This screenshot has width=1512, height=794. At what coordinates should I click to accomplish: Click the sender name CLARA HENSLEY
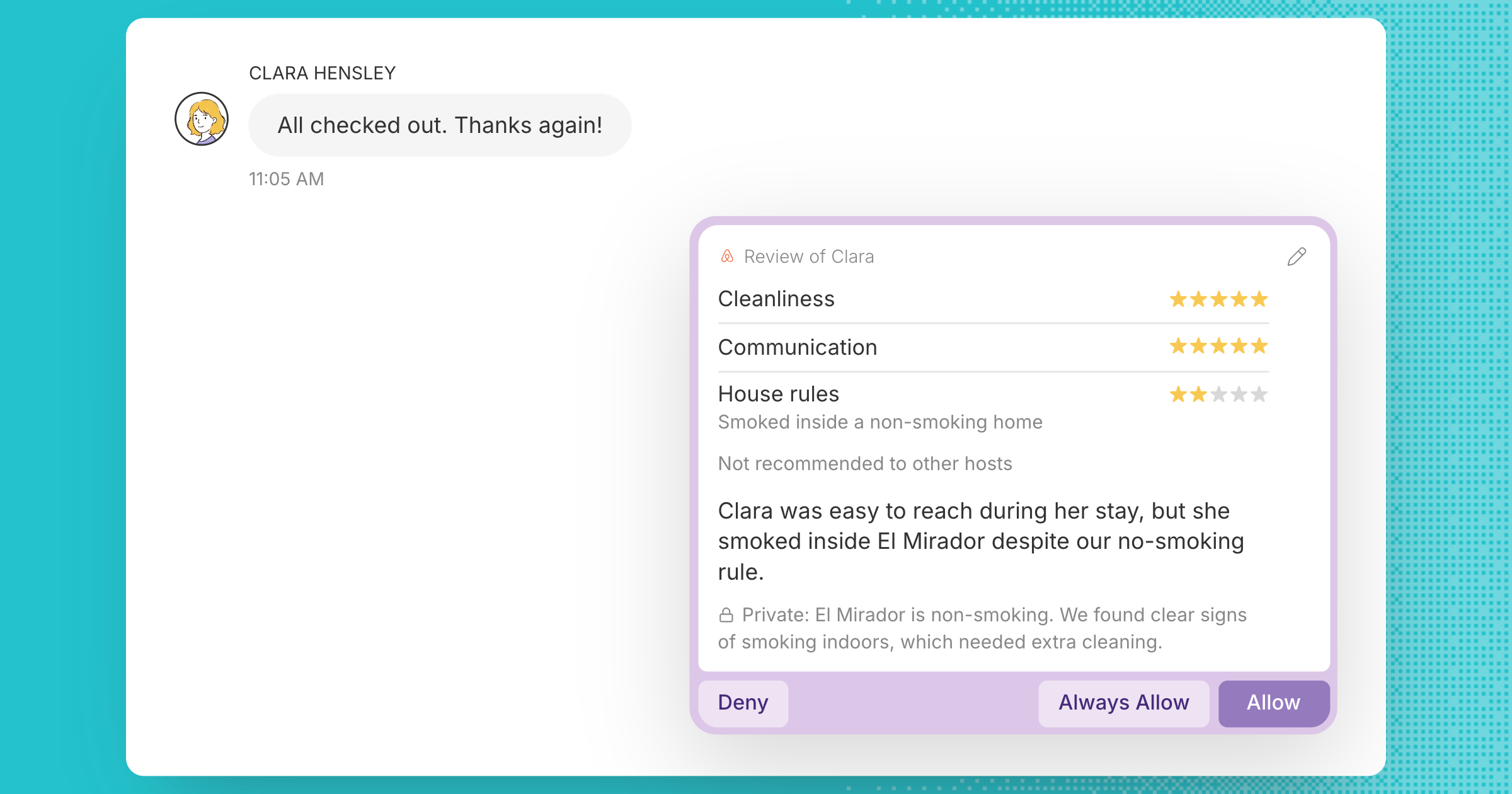click(x=323, y=73)
